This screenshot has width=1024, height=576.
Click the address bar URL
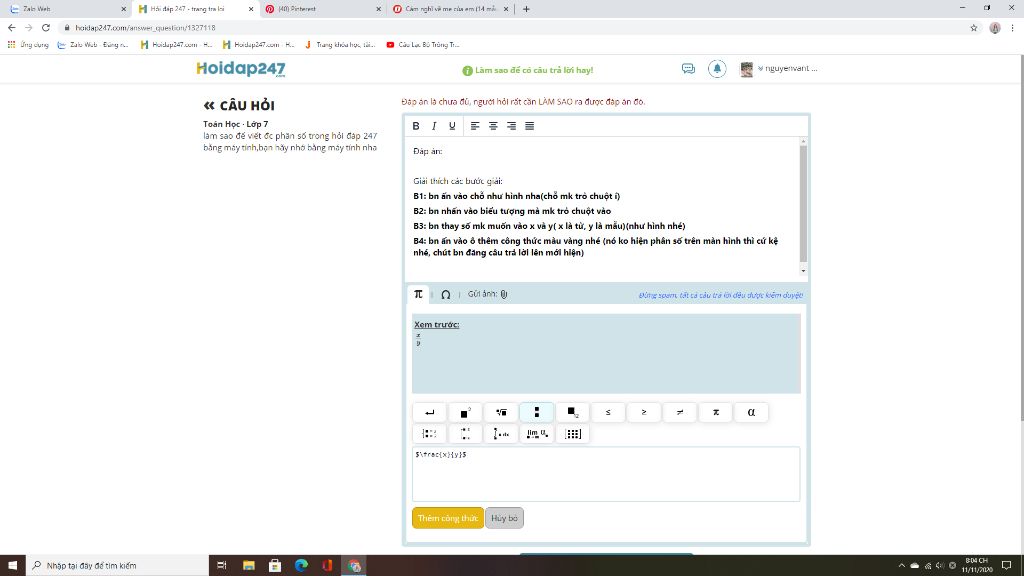click(145, 27)
